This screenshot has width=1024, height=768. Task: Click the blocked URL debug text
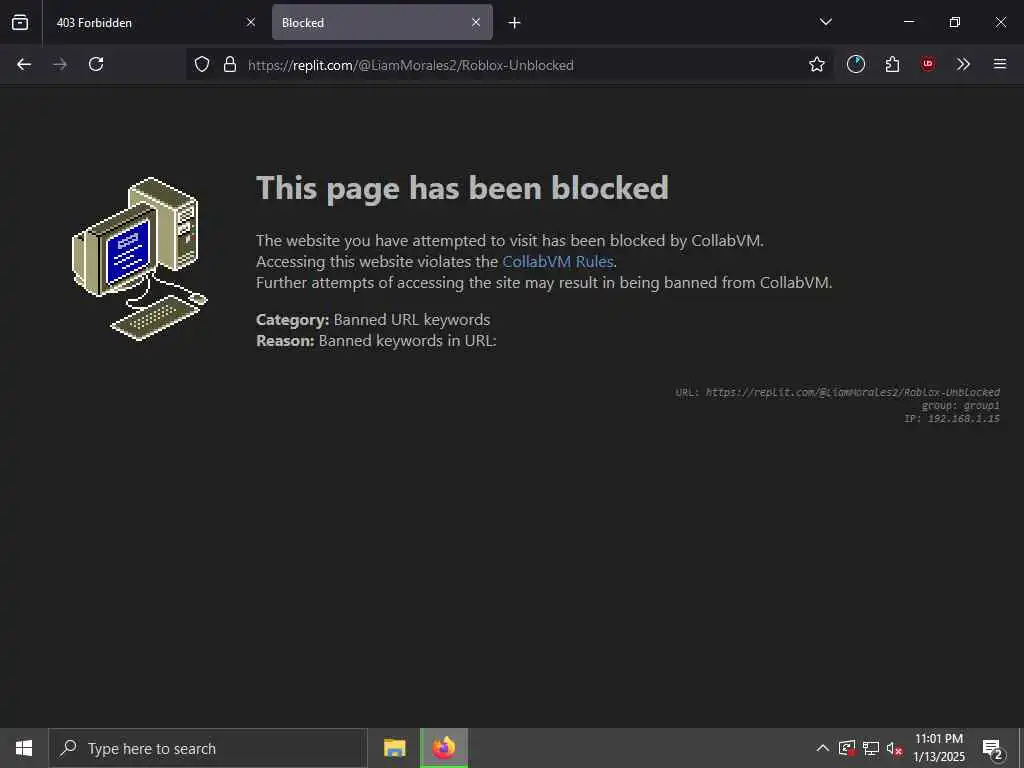tap(837, 392)
